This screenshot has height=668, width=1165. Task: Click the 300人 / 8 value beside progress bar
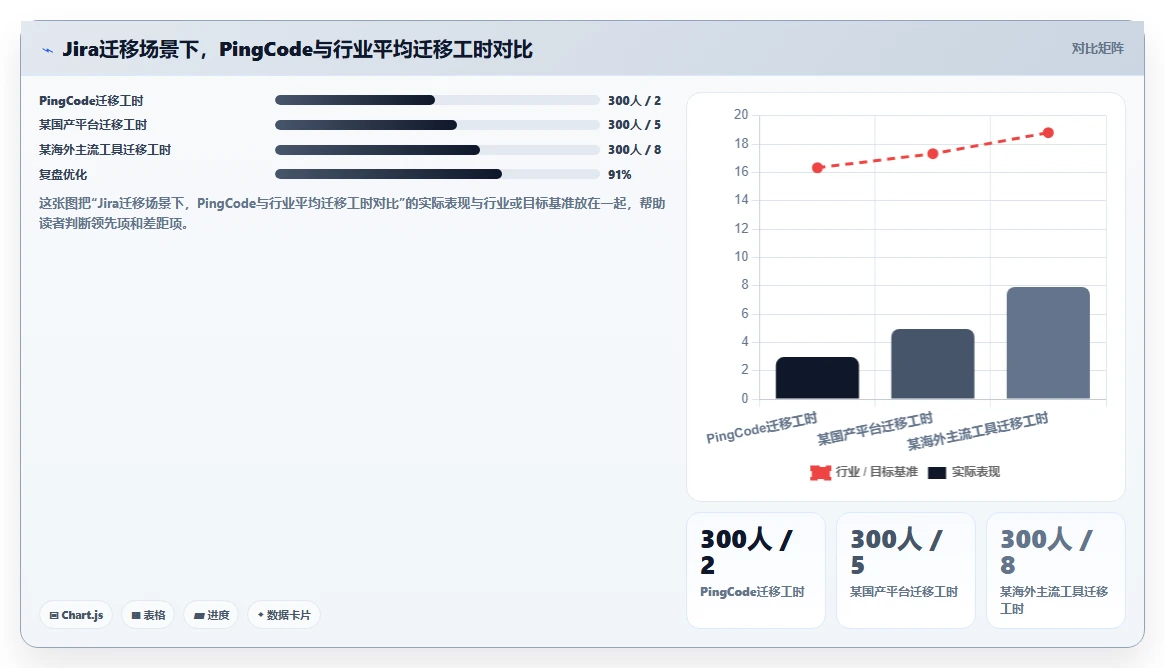[x=635, y=150]
